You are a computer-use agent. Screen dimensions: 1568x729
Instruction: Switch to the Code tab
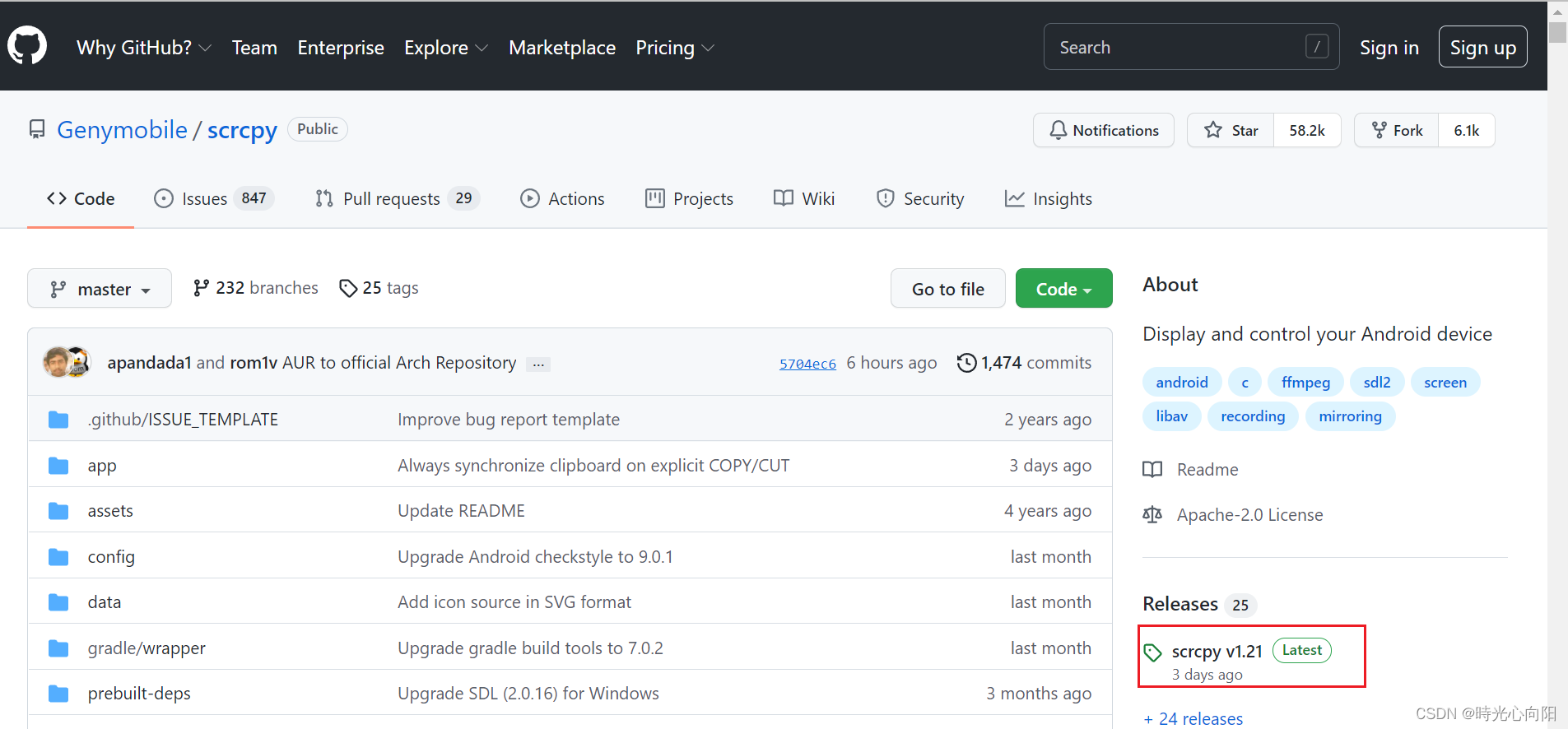[x=81, y=199]
